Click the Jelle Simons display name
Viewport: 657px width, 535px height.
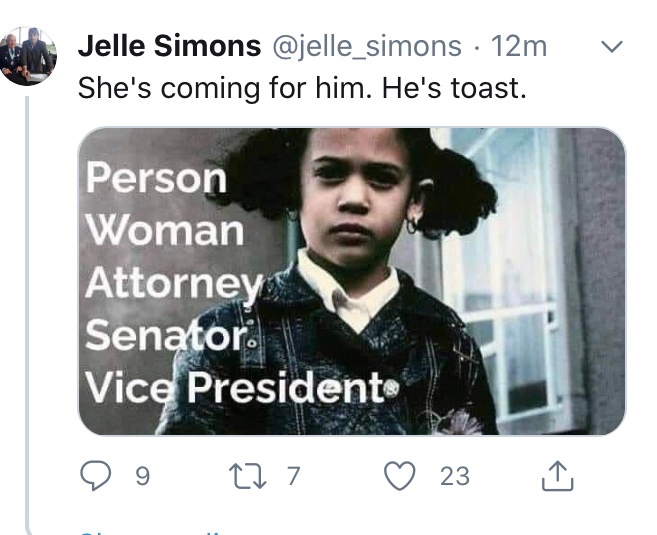click(167, 46)
